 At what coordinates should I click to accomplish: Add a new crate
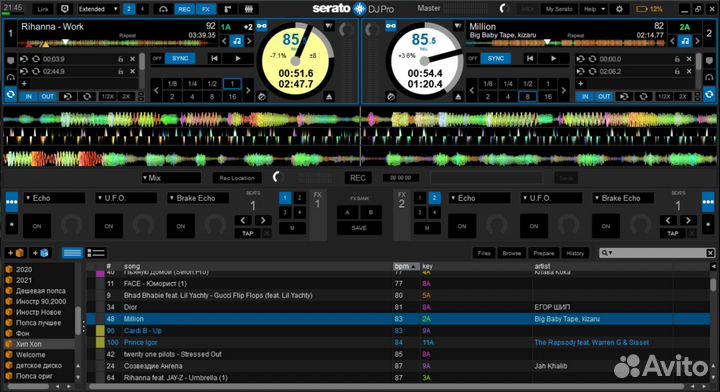[x=15, y=253]
